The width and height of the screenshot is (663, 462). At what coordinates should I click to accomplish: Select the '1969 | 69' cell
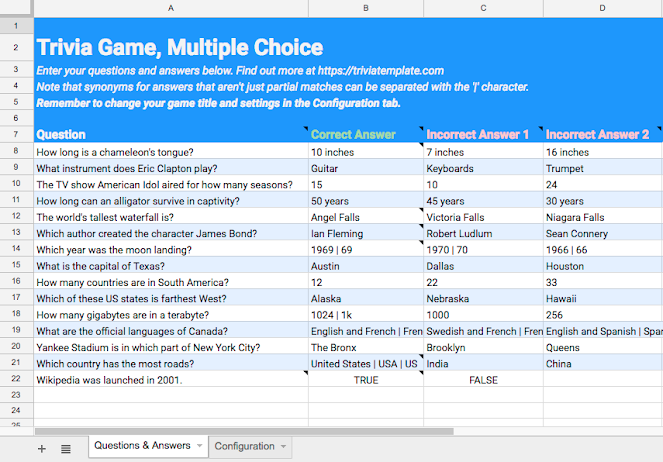point(366,249)
